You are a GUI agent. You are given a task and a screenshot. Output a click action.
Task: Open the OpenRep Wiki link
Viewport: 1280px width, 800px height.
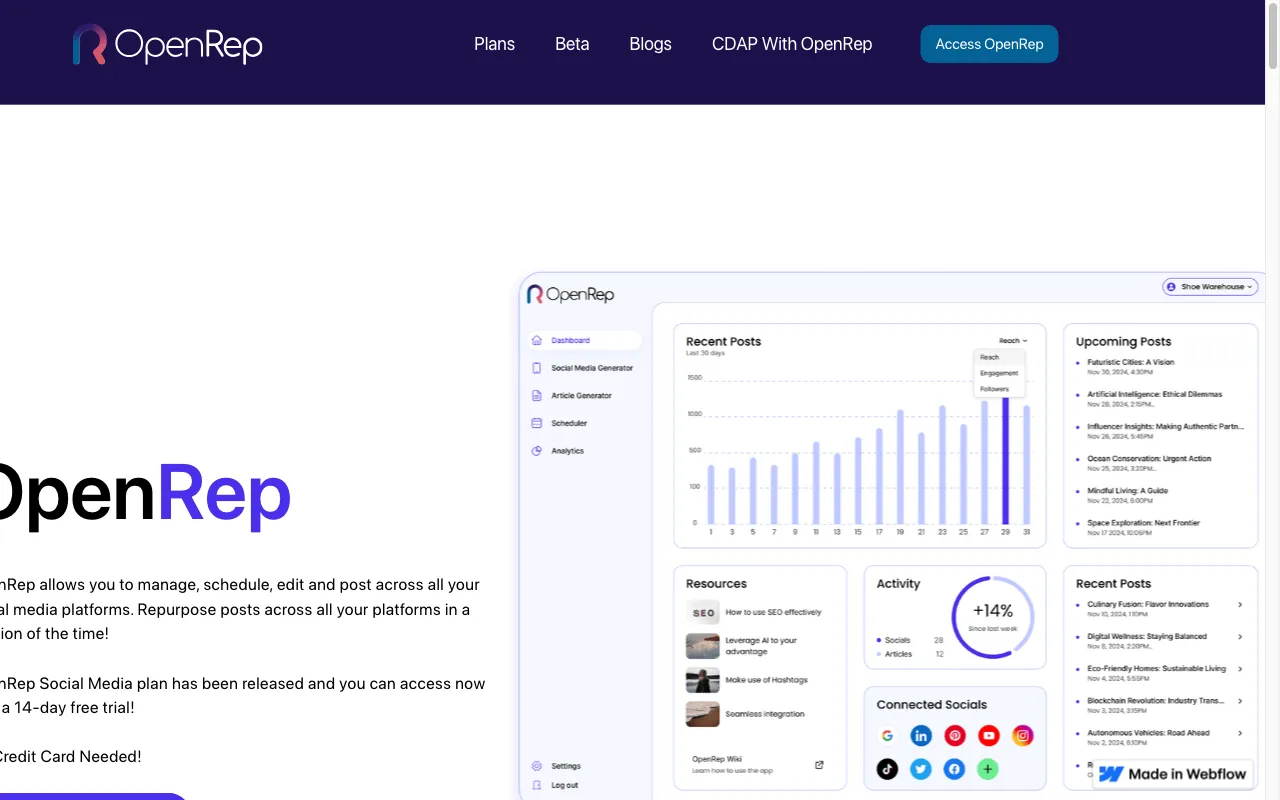click(x=717, y=759)
